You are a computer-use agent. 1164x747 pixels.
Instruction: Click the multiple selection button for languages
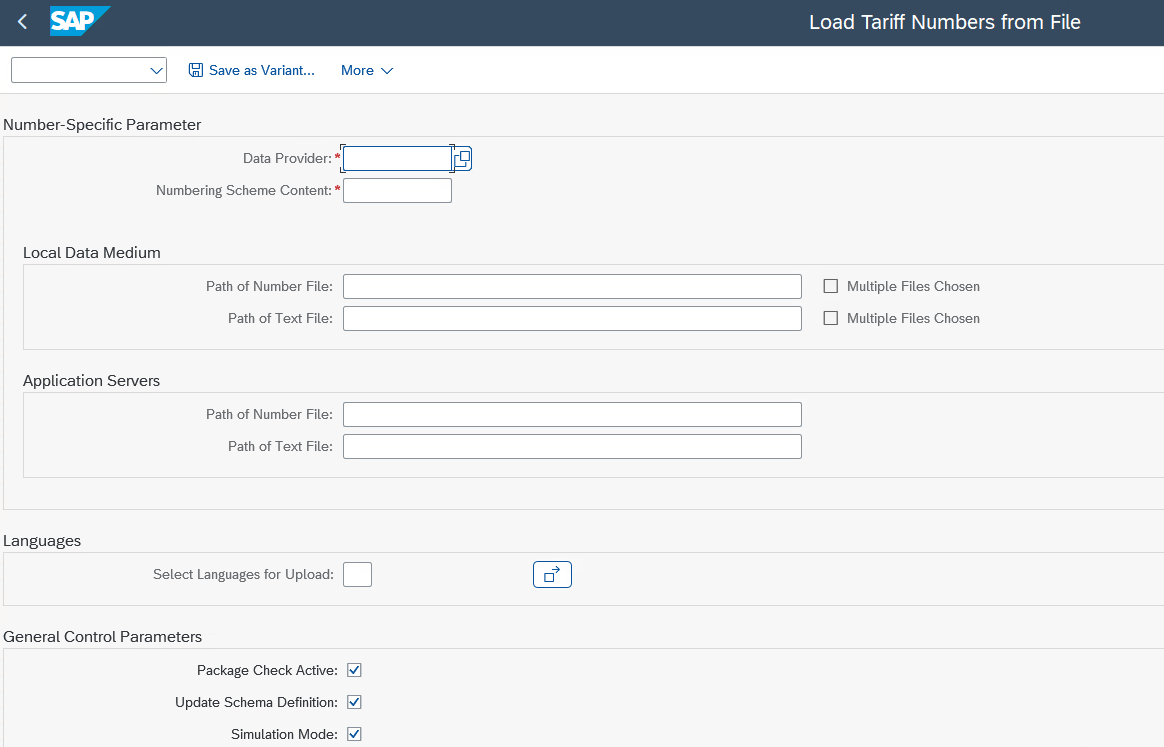click(x=552, y=575)
